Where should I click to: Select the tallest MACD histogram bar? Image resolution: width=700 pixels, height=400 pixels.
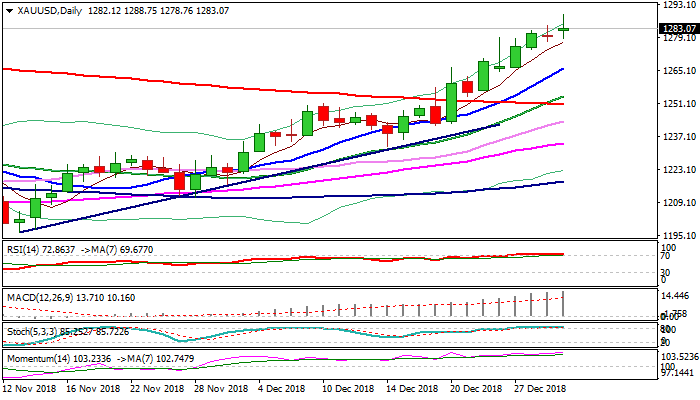pyautogui.click(x=564, y=304)
